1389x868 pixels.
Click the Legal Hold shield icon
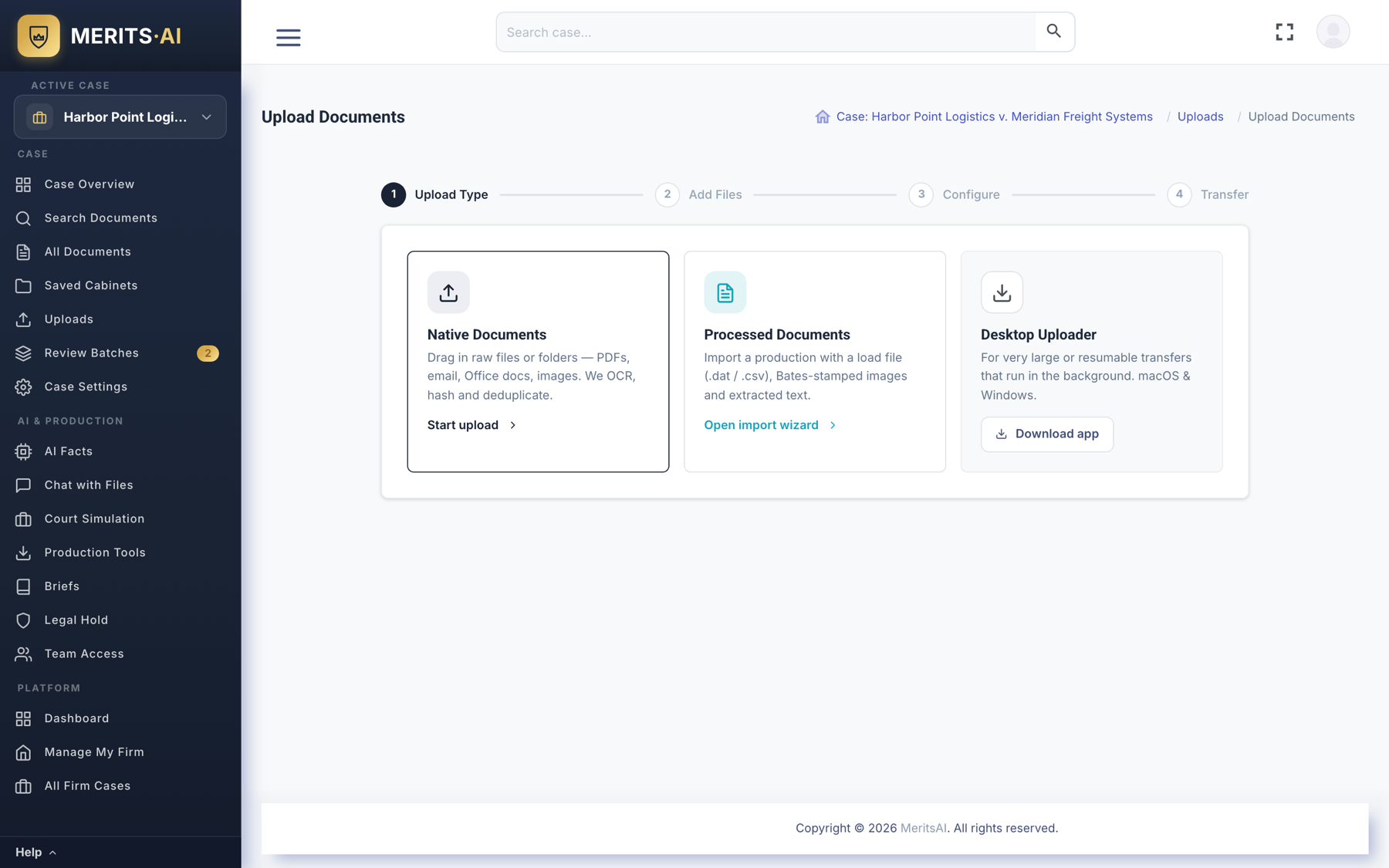[x=23, y=620]
